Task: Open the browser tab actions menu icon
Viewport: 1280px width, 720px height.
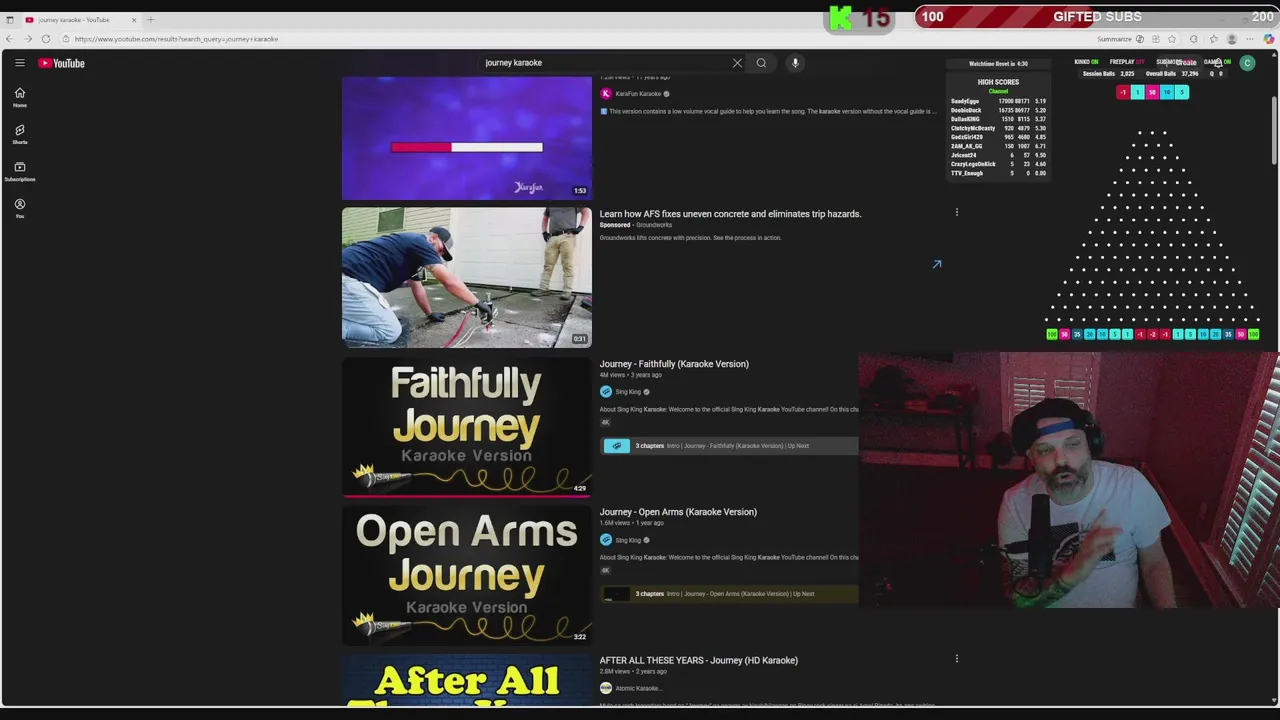Action: click(x=10, y=20)
